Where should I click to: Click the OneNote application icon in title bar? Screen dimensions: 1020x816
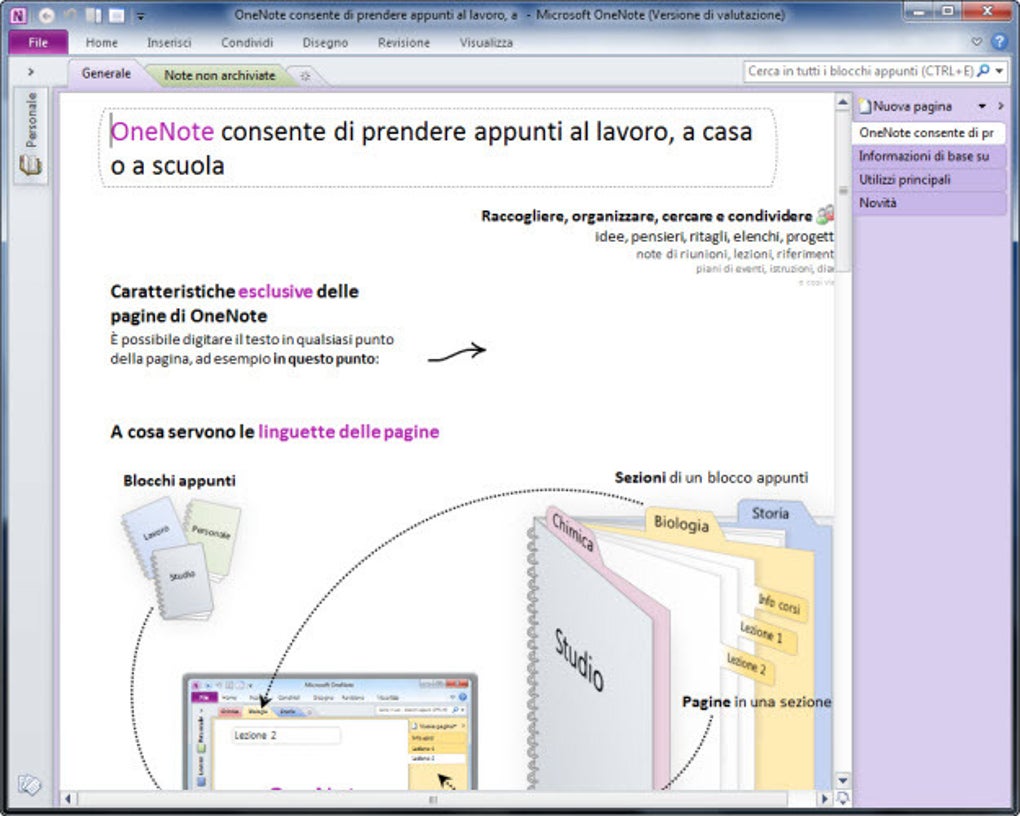pyautogui.click(x=18, y=14)
